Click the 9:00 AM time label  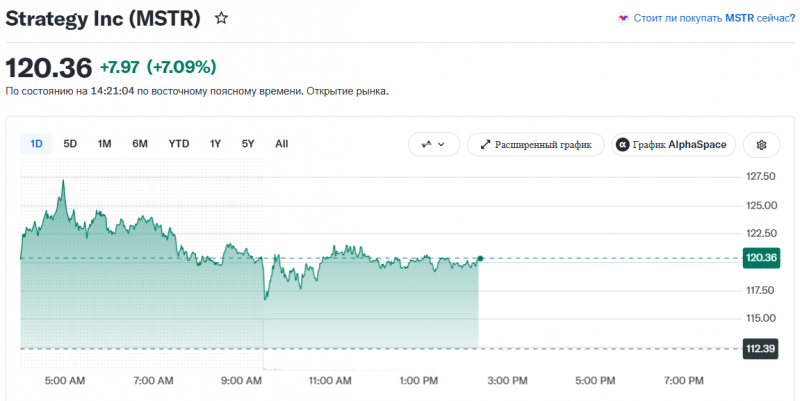241,381
